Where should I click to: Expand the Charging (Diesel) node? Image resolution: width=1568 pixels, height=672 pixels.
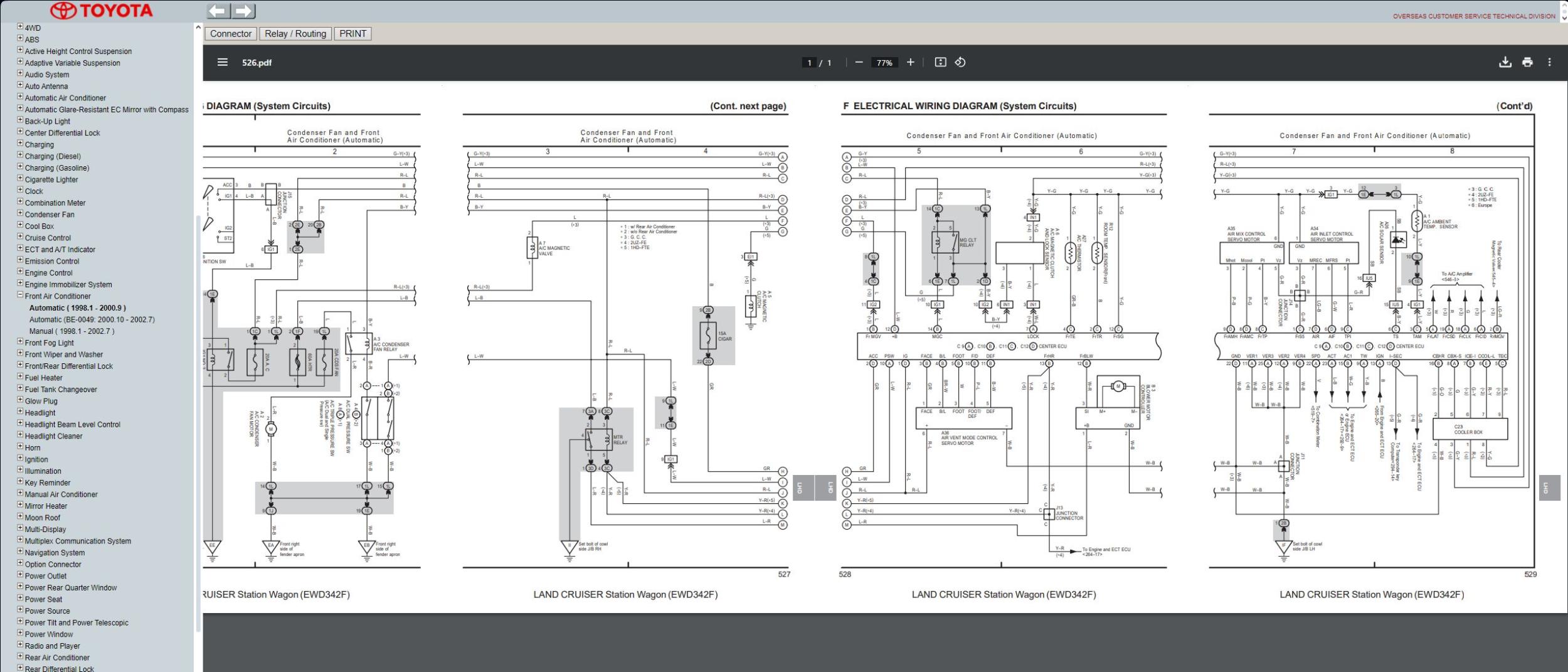pos(20,155)
